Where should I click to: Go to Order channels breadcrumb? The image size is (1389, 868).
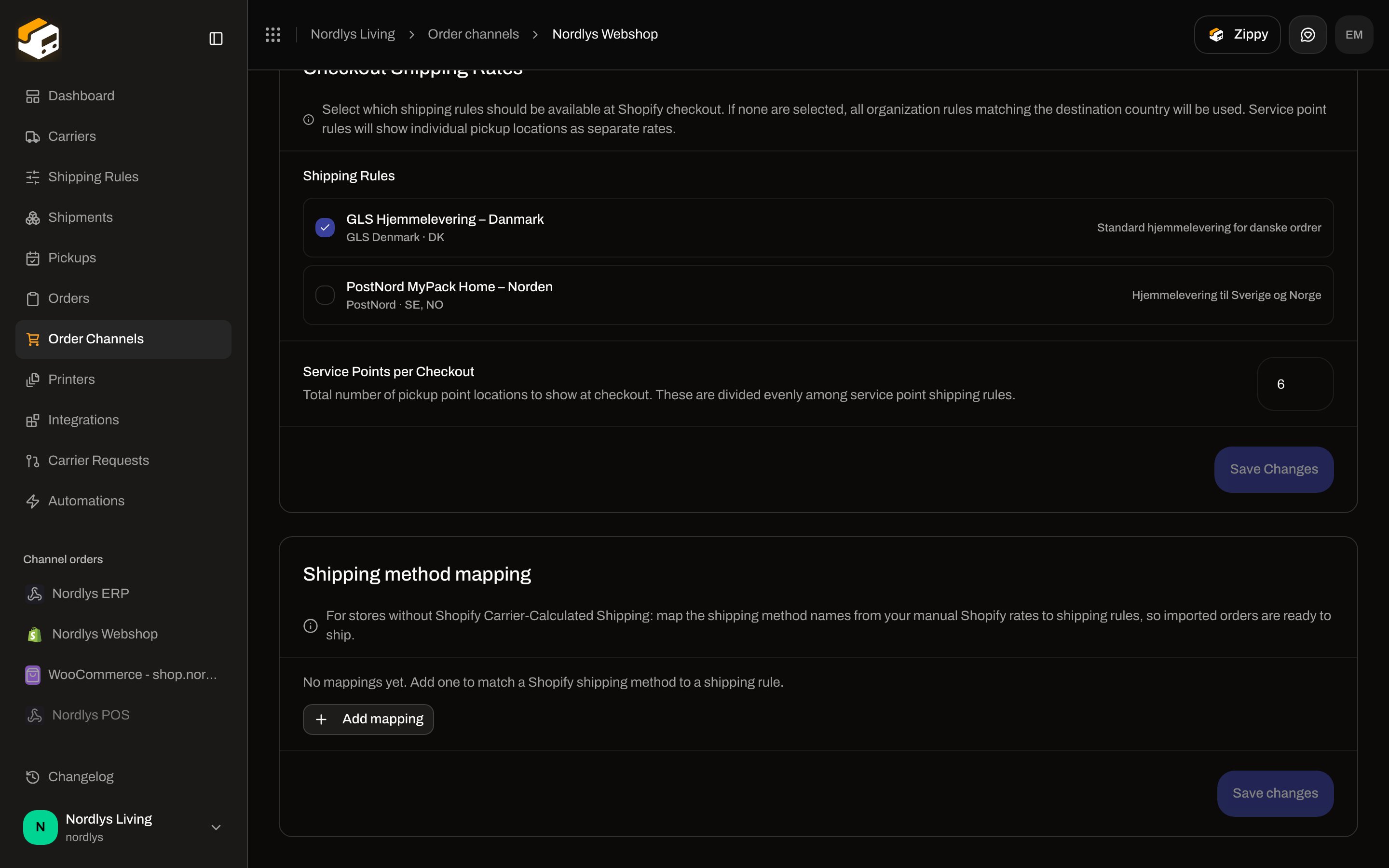point(473,34)
